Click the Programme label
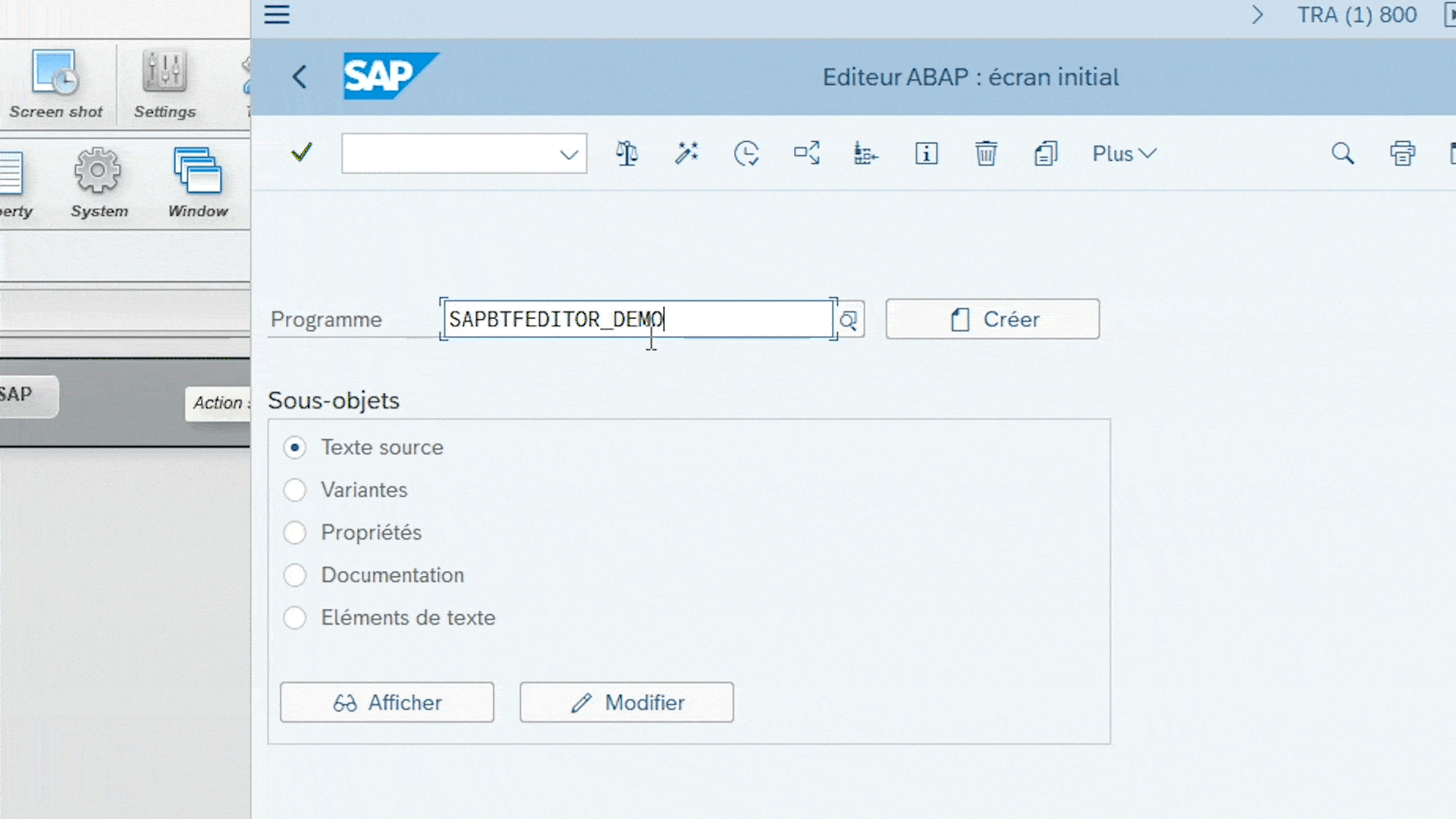This screenshot has width=1456, height=819. pos(326,319)
